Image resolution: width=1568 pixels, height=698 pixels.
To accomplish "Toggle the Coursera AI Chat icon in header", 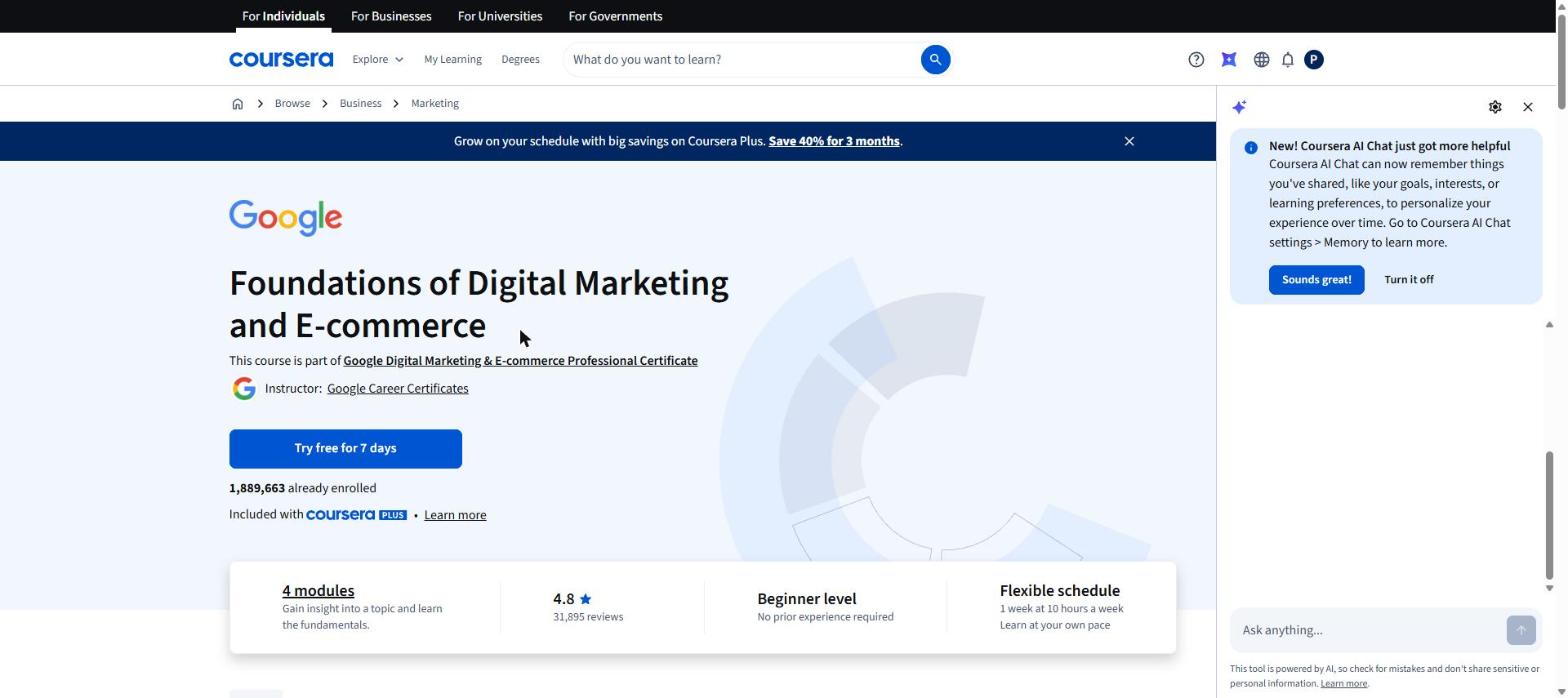I will click(1229, 60).
